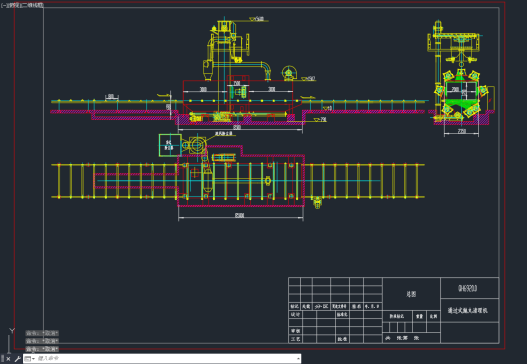
Task: Select the 2250 dimension in side view
Action: 462,131
